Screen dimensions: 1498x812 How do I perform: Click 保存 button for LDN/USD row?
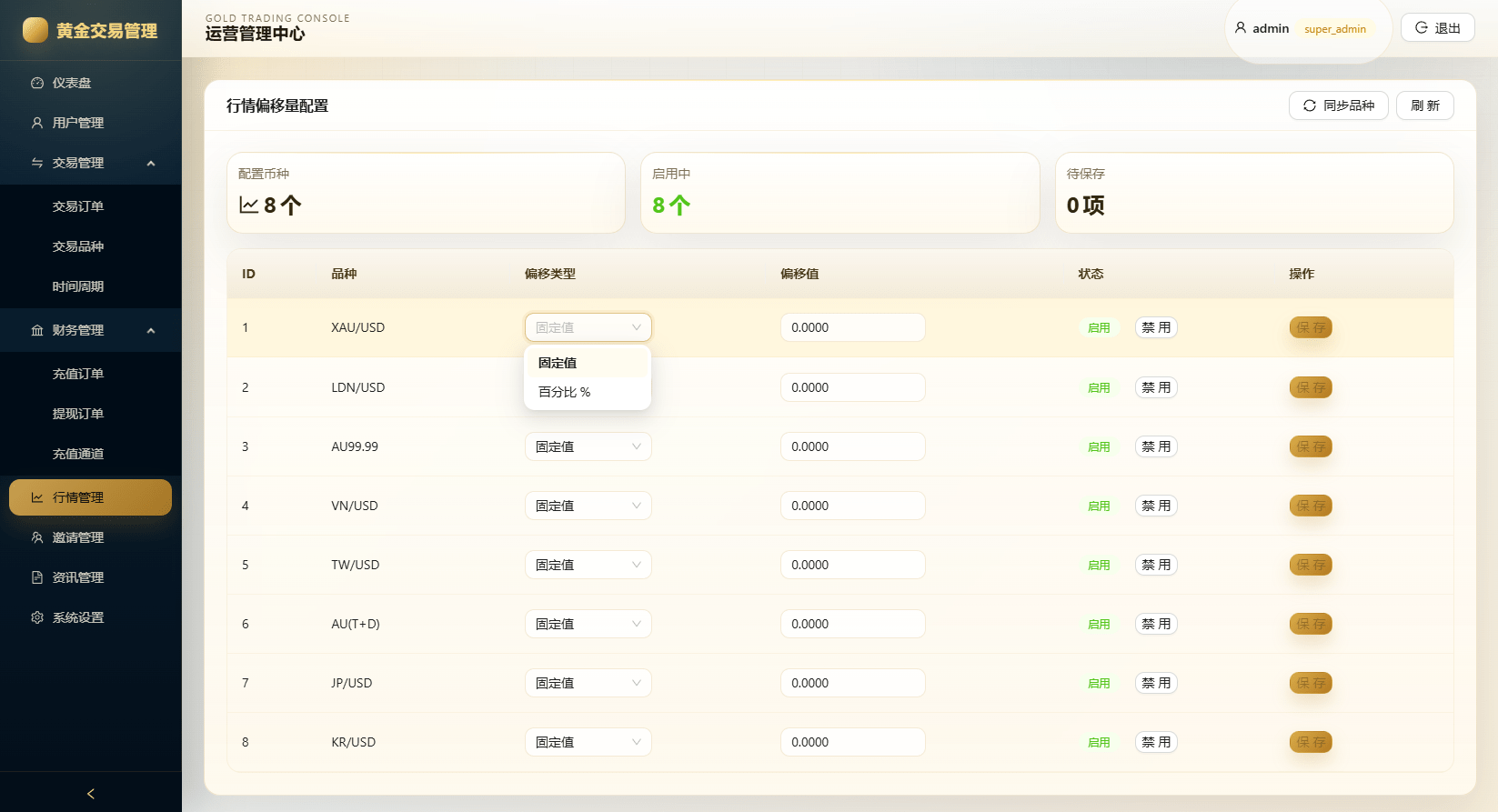click(x=1311, y=387)
